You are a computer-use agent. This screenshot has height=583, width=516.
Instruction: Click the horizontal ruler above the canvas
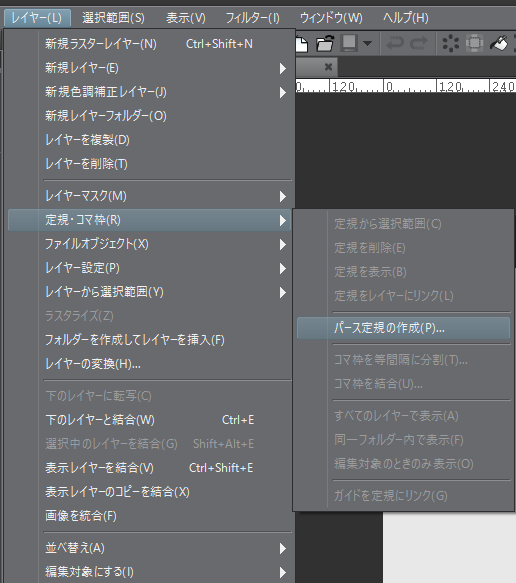[x=406, y=86]
